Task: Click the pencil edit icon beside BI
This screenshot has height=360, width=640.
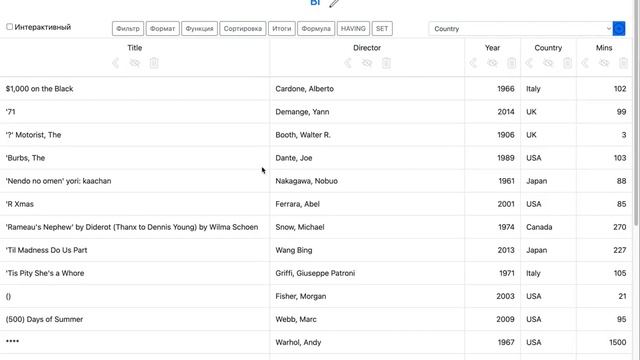Action: click(x=334, y=4)
